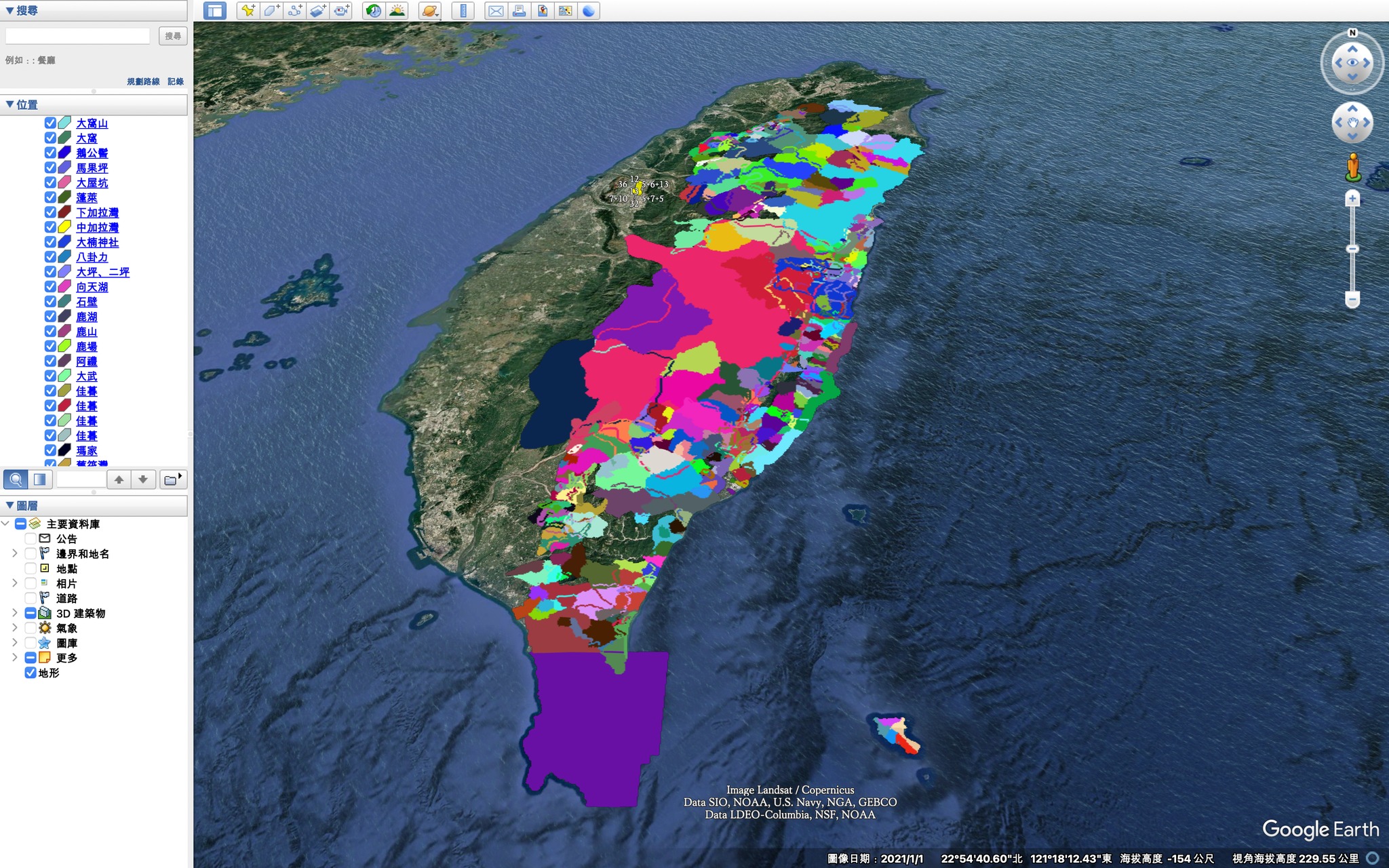Uncheck the 地形 terrain layer checkbox
The image size is (1389, 868).
tap(31, 673)
